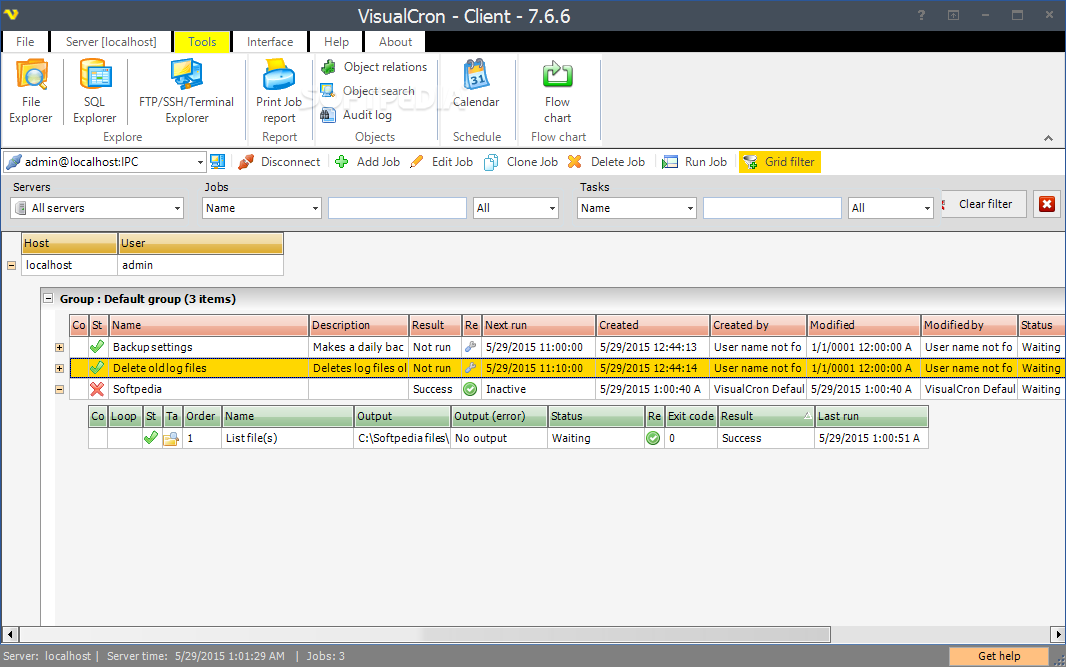Click the Get help button
Viewport: 1066px width, 667px height.
(999, 656)
